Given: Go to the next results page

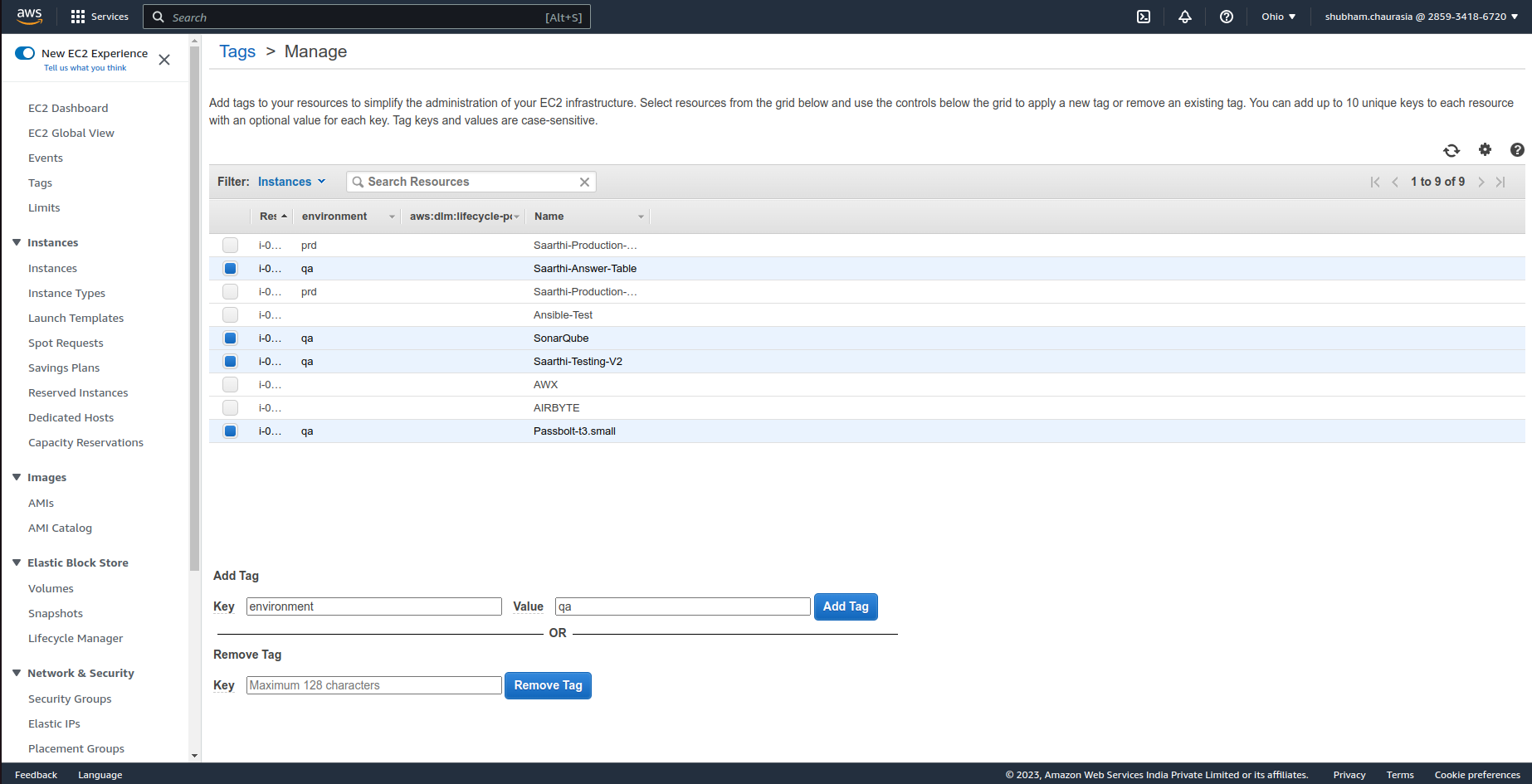Looking at the screenshot, I should pos(1481,182).
